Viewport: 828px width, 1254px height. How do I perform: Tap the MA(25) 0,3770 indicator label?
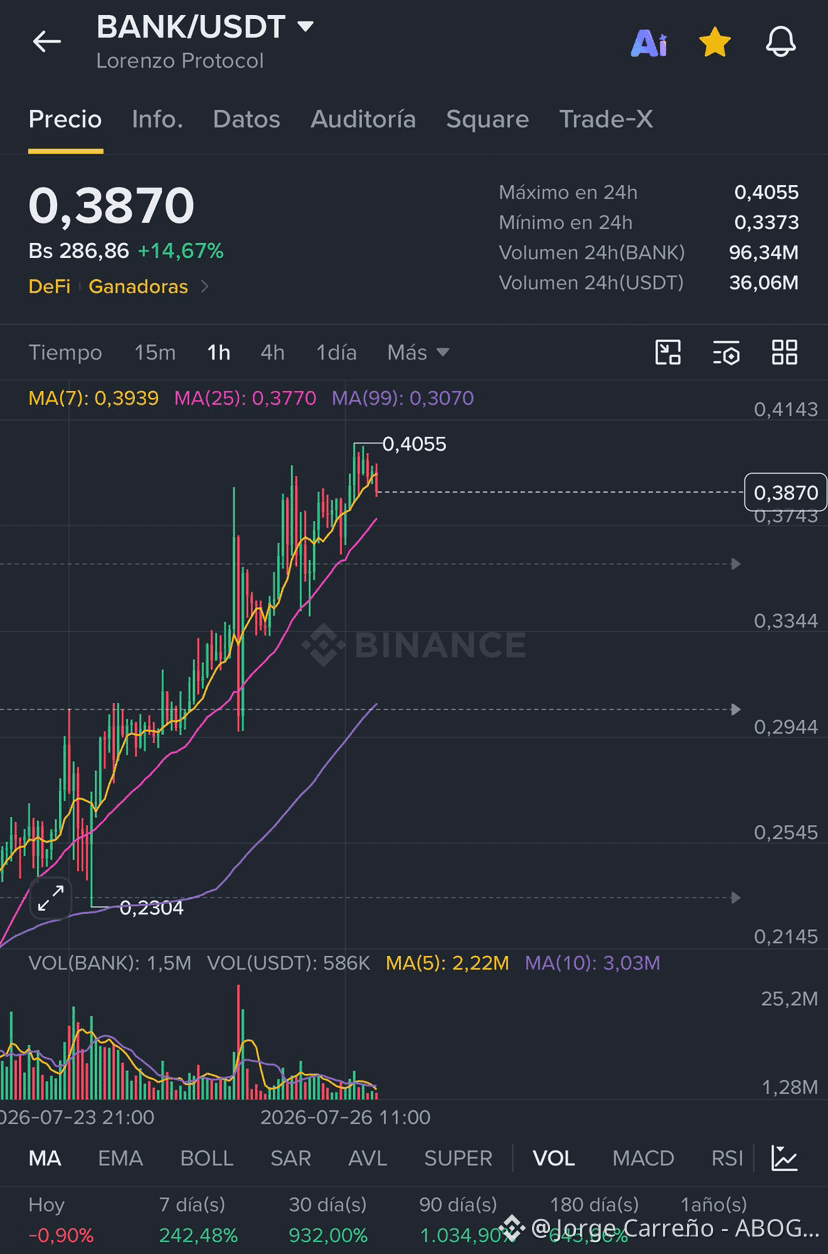click(245, 398)
